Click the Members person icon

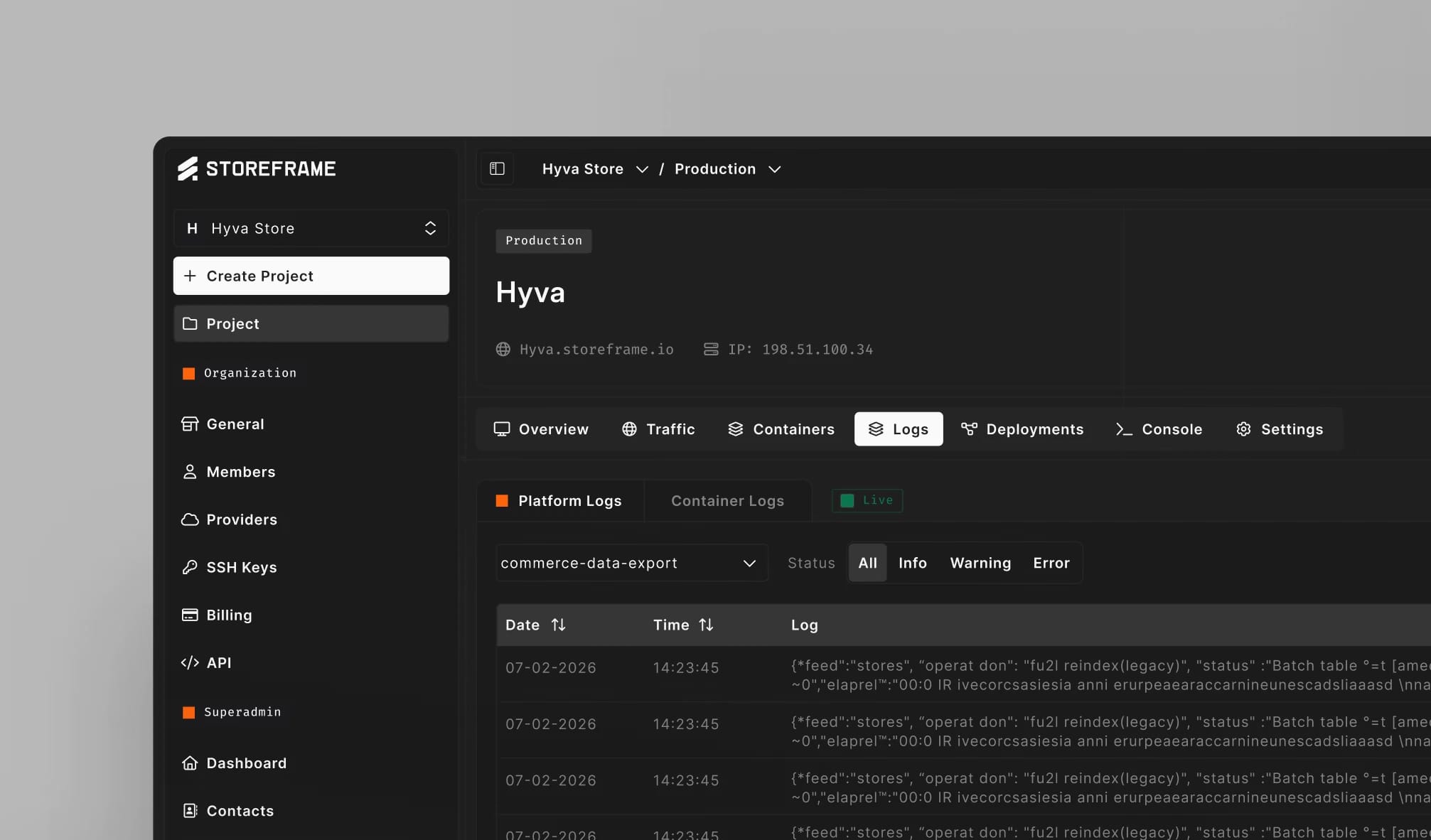190,472
